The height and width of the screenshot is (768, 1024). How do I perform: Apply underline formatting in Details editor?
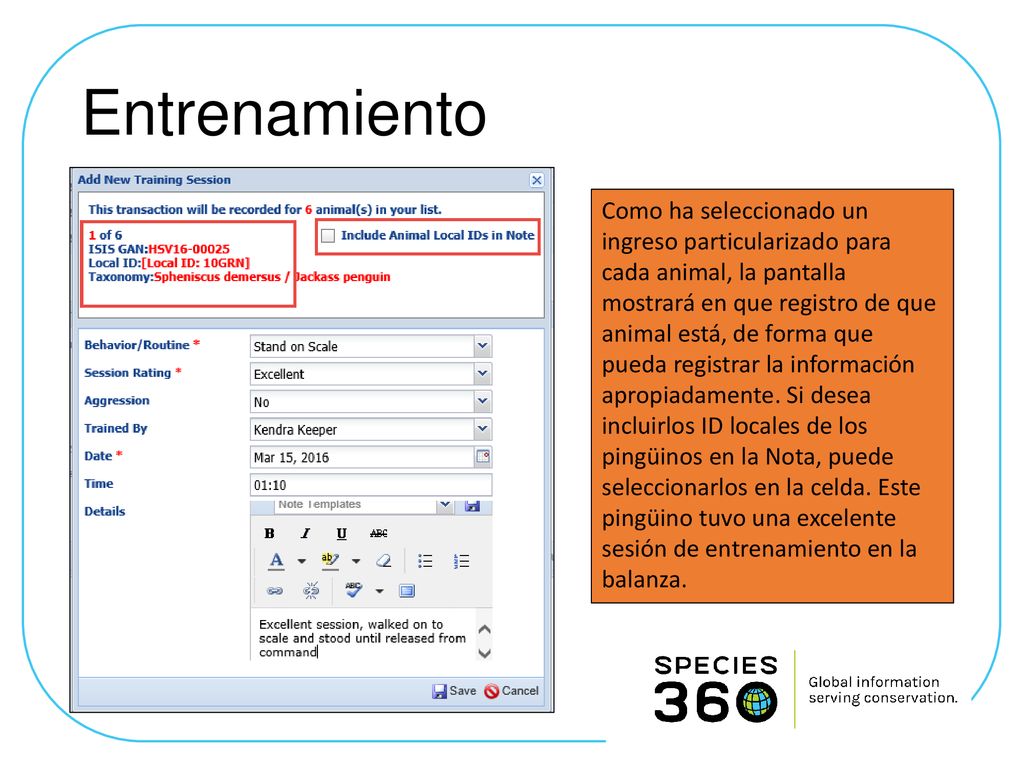click(x=342, y=534)
